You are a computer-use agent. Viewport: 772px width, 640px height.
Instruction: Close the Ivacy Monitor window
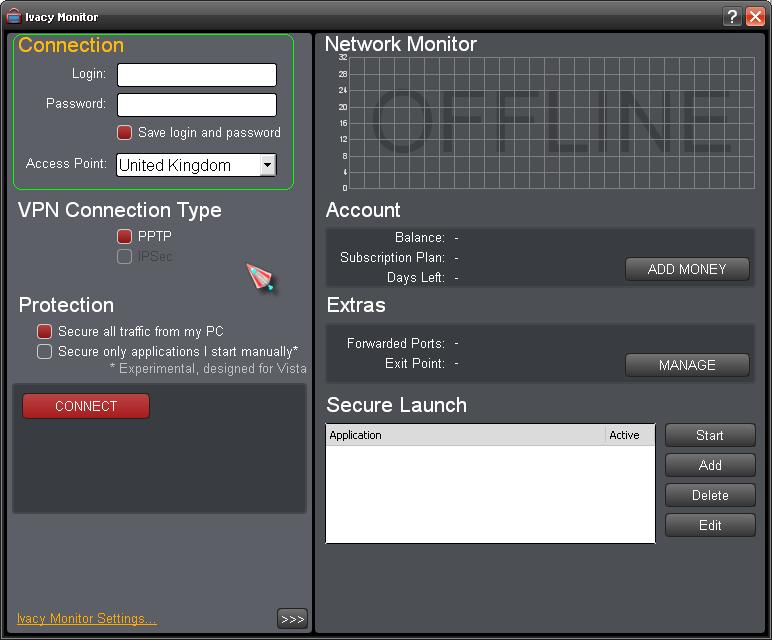tap(755, 17)
